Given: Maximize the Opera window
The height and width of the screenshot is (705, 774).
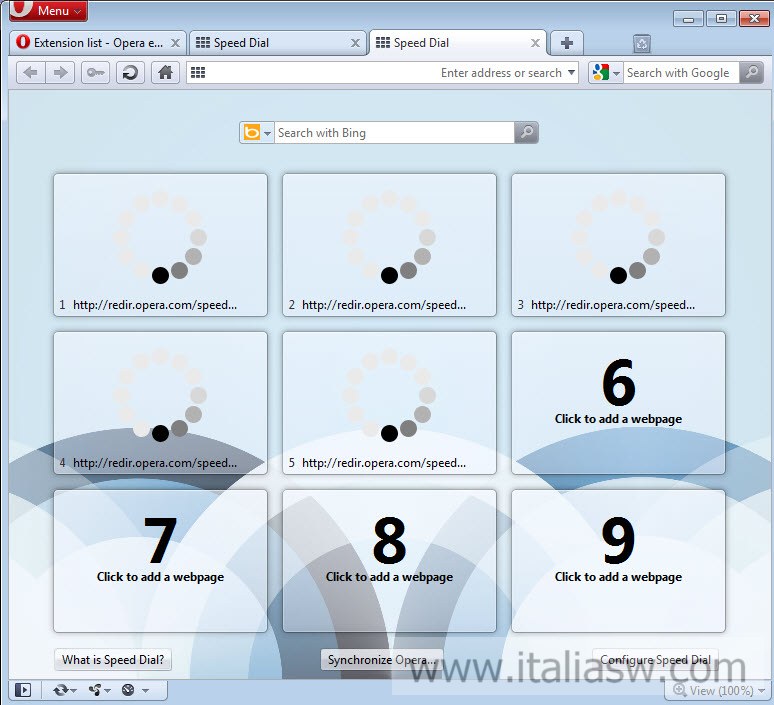Looking at the screenshot, I should (721, 19).
